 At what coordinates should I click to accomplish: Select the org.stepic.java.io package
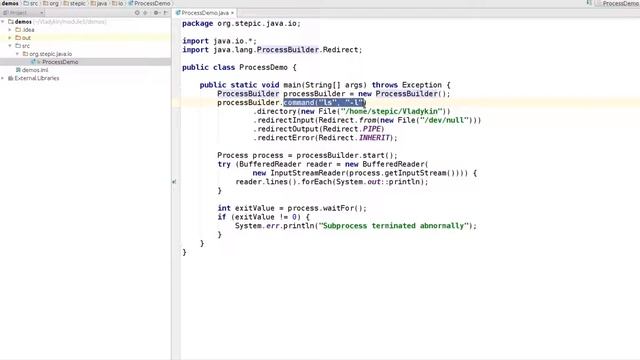[x=51, y=54]
